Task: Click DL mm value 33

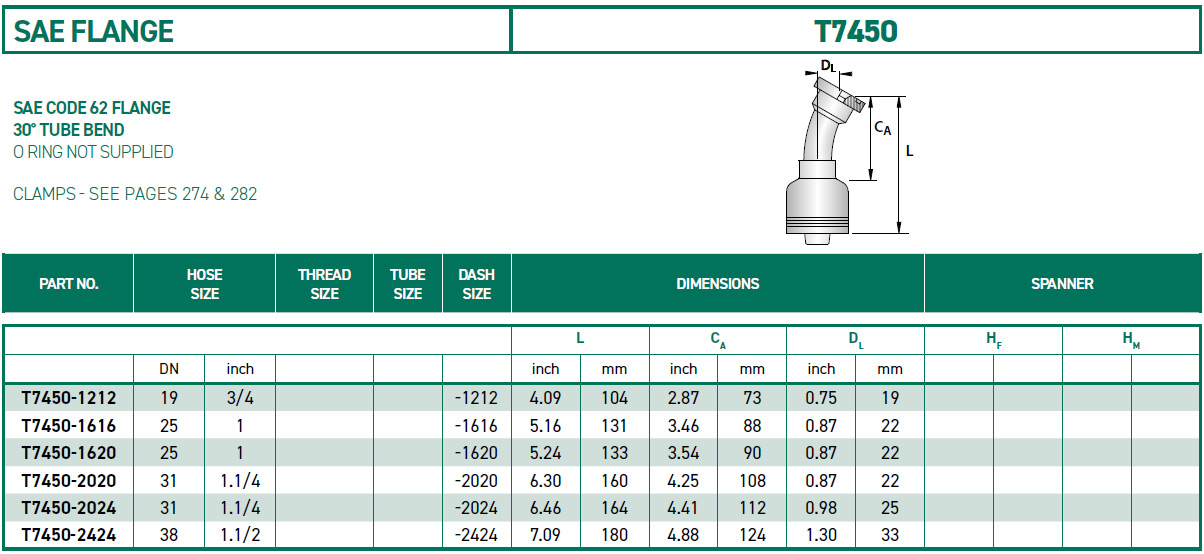Action: pos(890,535)
